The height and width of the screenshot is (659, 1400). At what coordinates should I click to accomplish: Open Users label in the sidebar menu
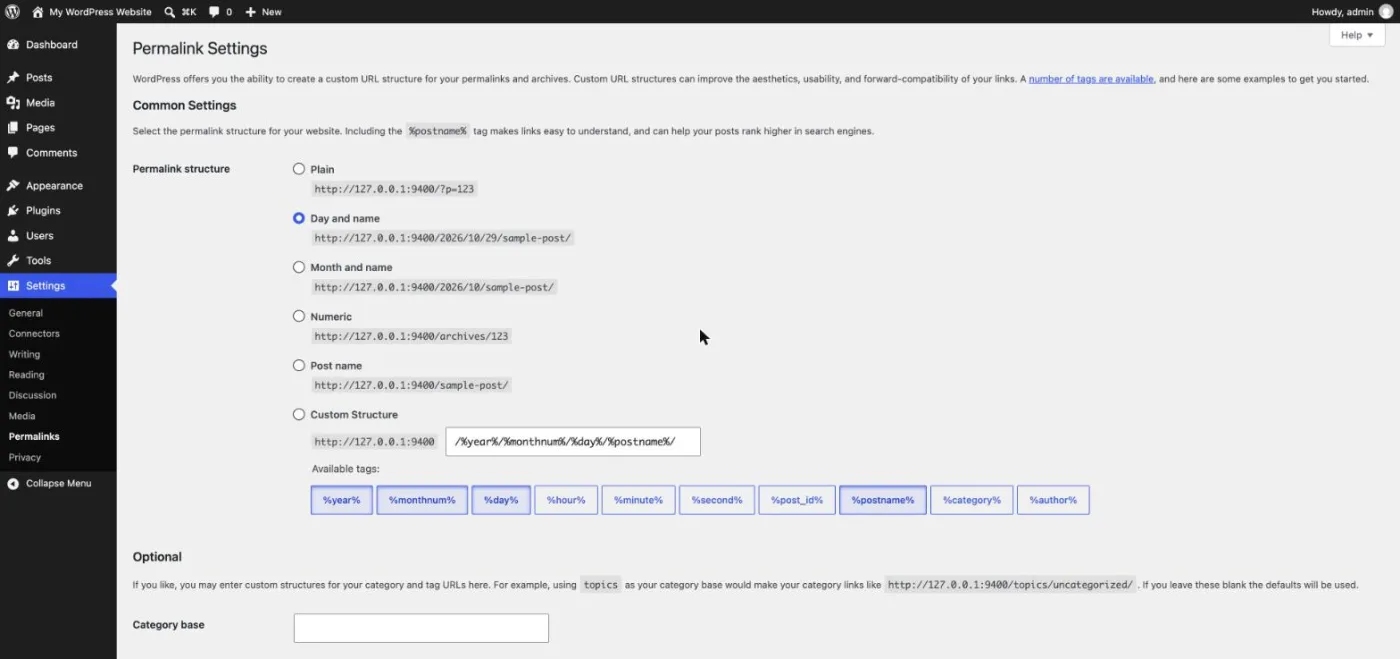click(40, 236)
